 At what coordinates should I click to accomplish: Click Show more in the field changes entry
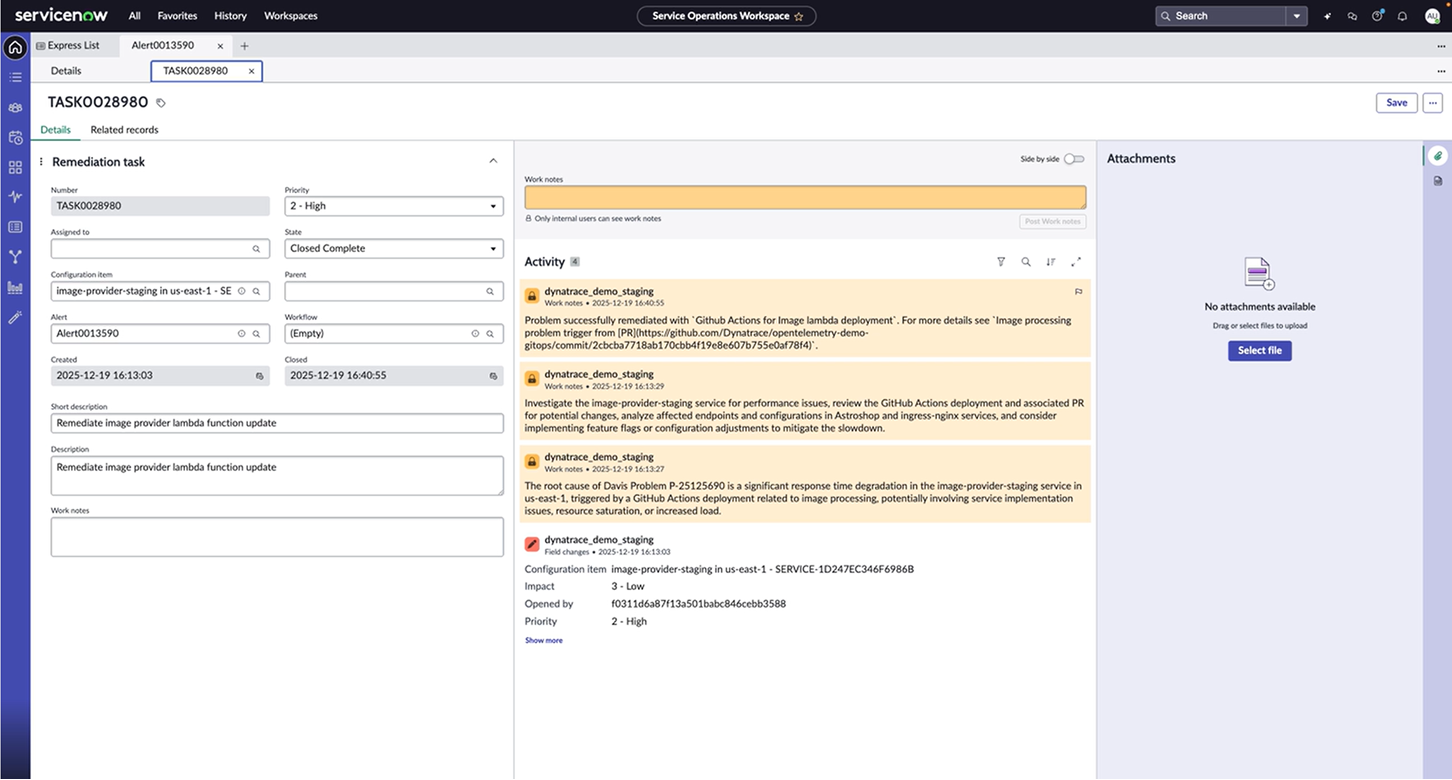coord(543,640)
